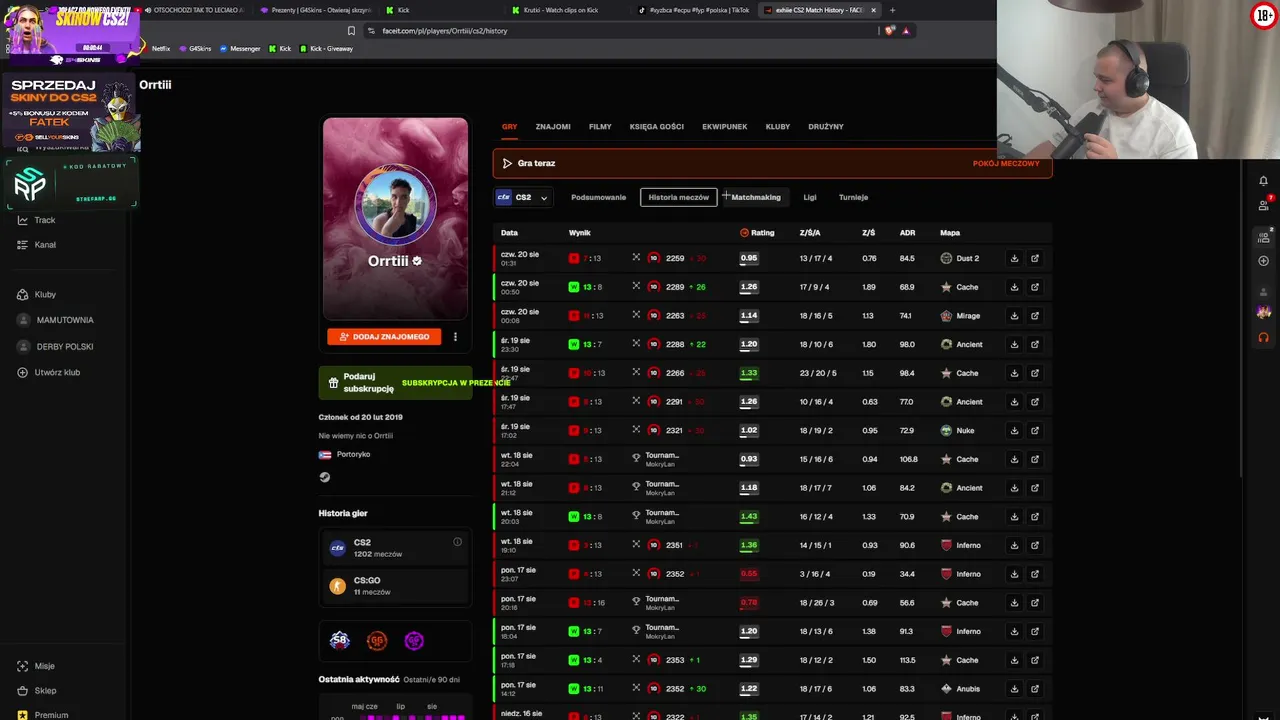Screen dimensions: 1280x720
Task: Click the S8 season badge
Action: point(340,640)
